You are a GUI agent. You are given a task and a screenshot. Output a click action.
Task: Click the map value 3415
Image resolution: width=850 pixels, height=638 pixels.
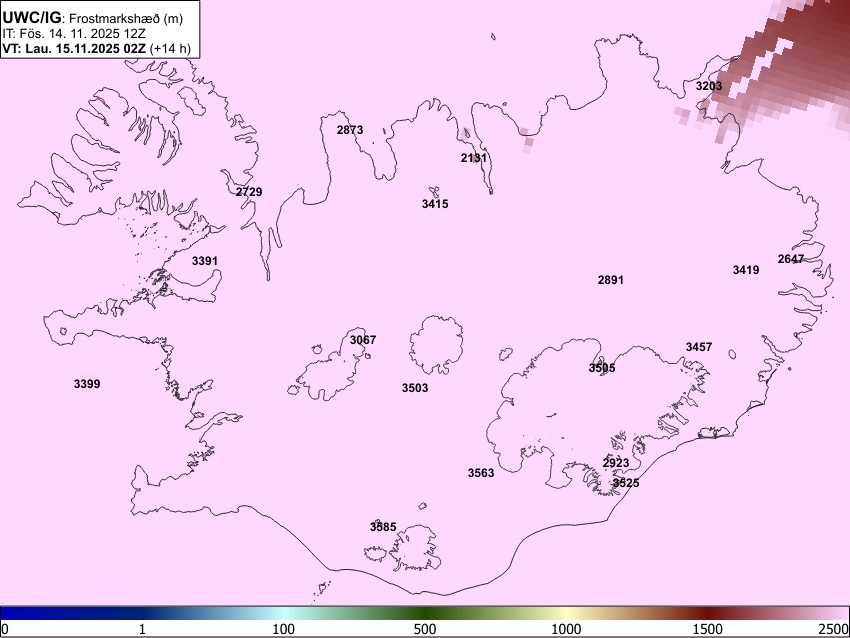click(x=435, y=204)
